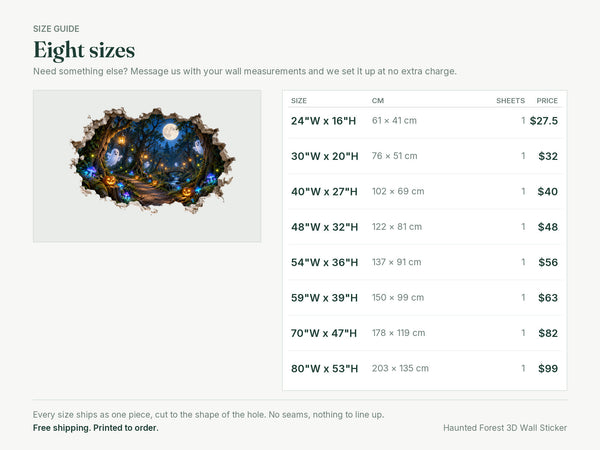
Task: Select the 70"W x 47"H size
Action: coord(425,333)
